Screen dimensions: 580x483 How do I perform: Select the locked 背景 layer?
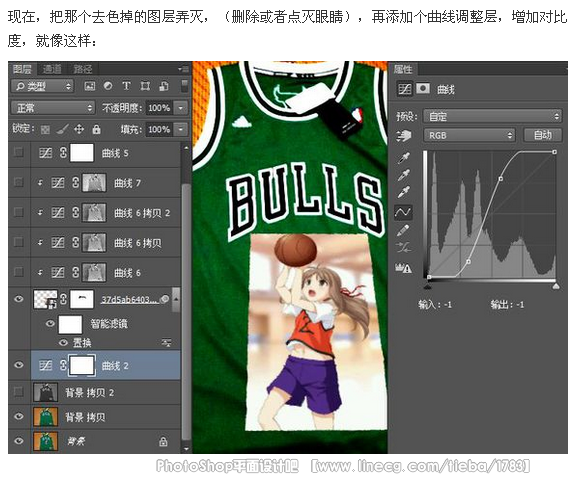pyautogui.click(x=94, y=441)
